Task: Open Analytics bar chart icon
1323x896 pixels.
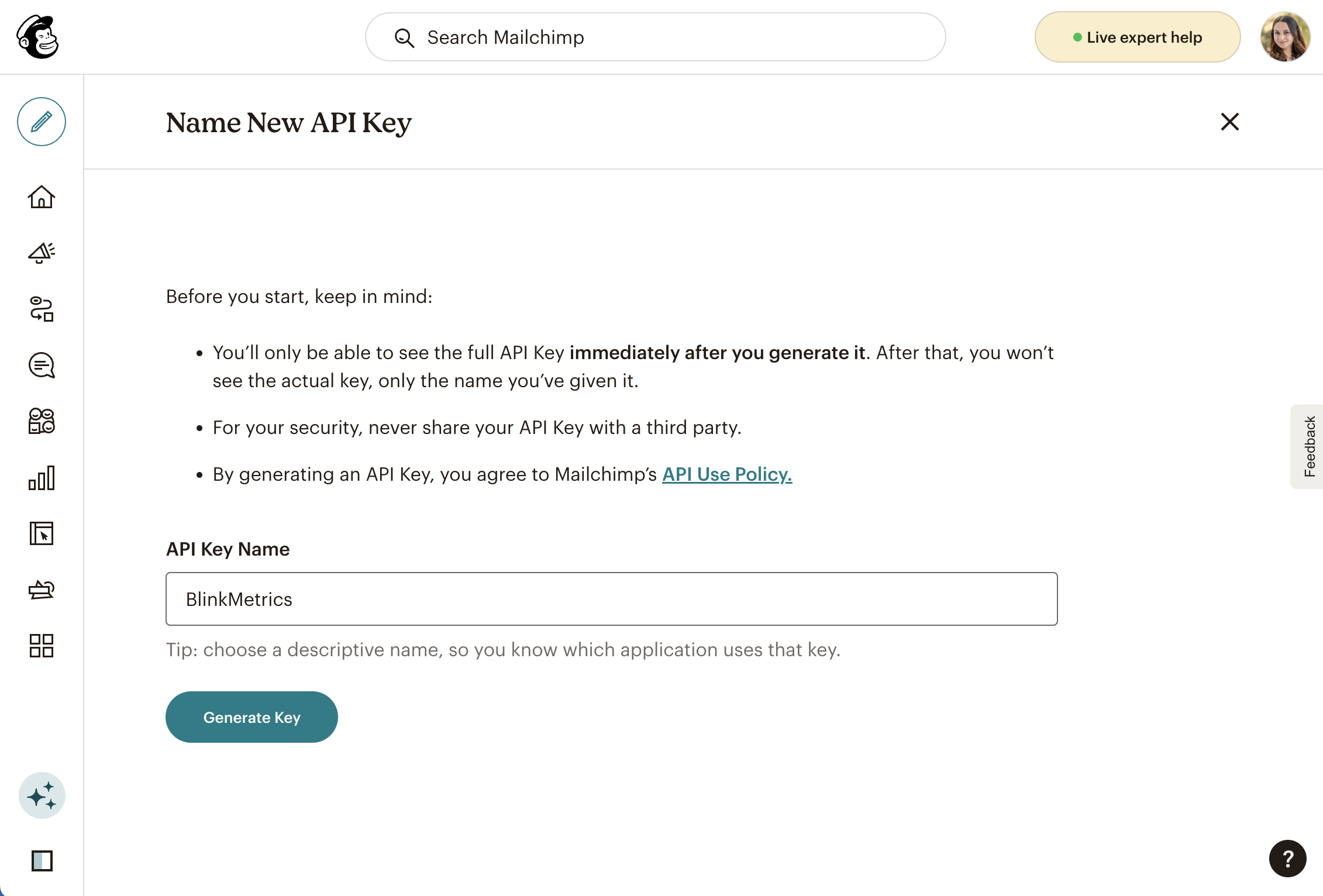Action: point(41,478)
